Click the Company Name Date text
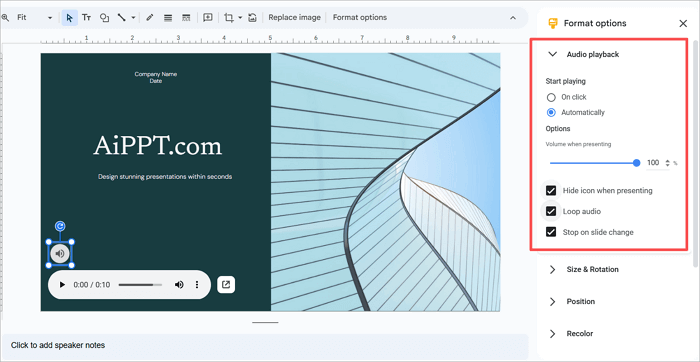Screen dimensions: 700x362 coord(156,78)
